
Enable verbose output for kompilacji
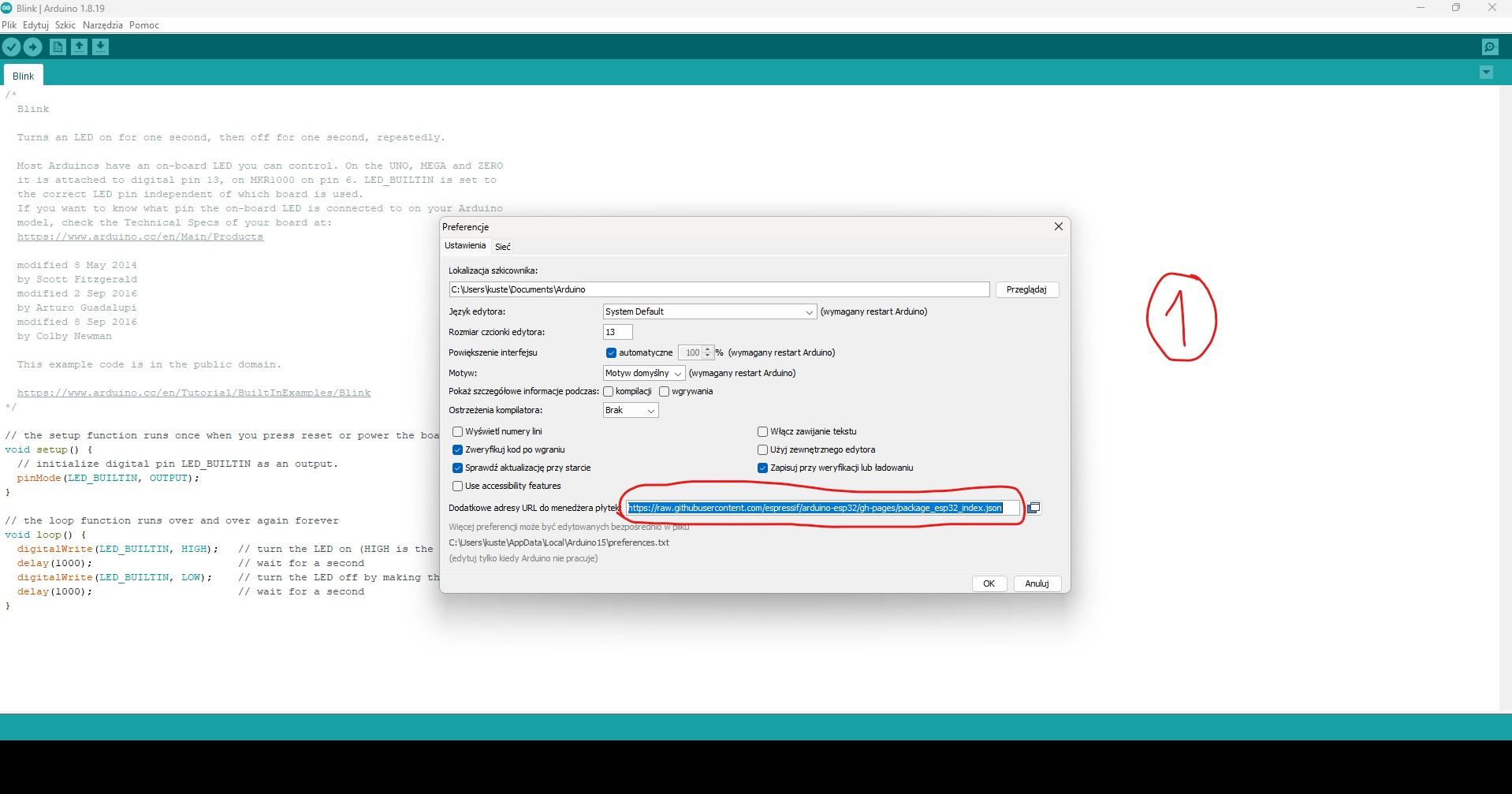point(608,391)
